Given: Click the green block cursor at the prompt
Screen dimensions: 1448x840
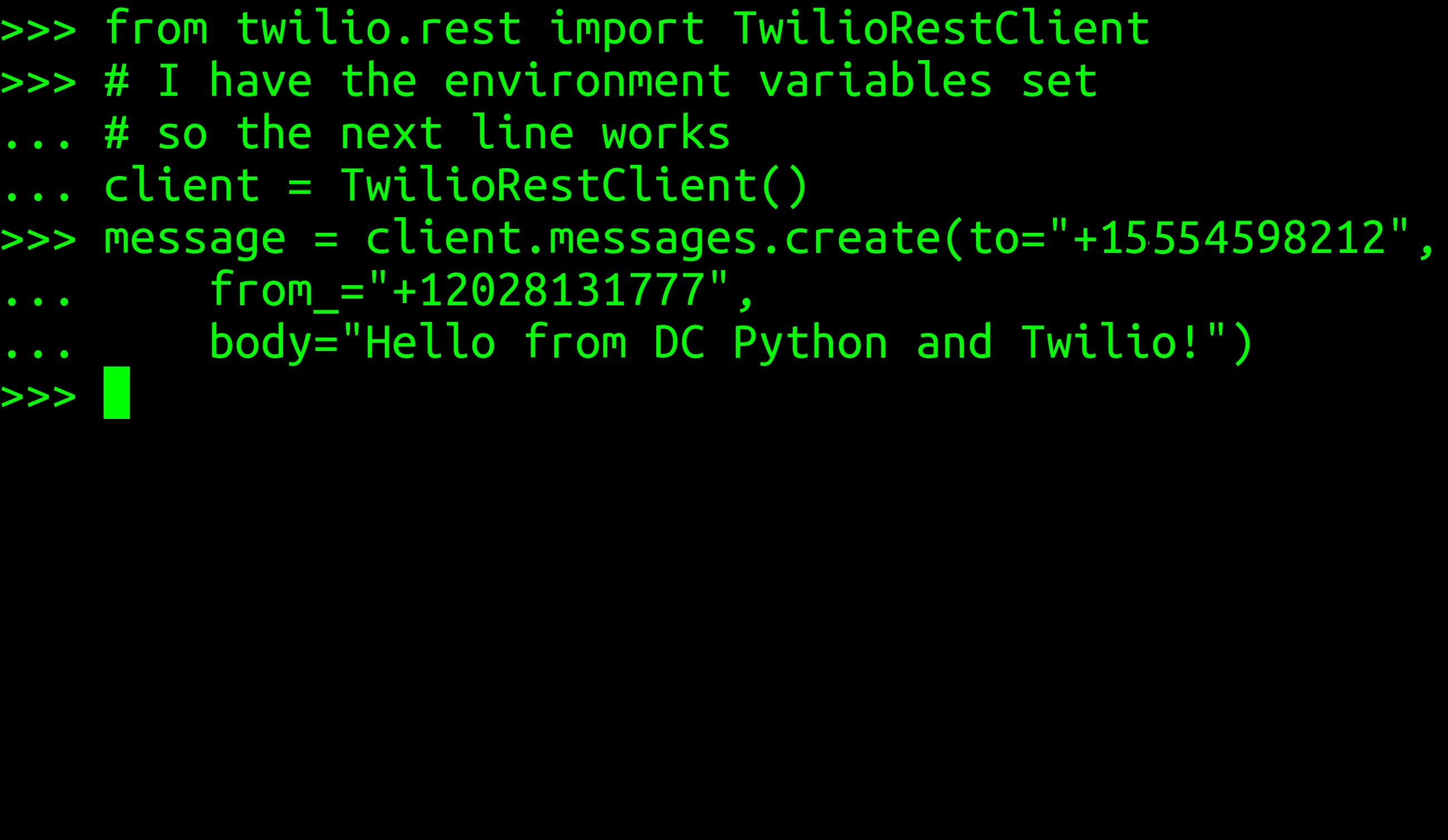Looking at the screenshot, I should [116, 392].
